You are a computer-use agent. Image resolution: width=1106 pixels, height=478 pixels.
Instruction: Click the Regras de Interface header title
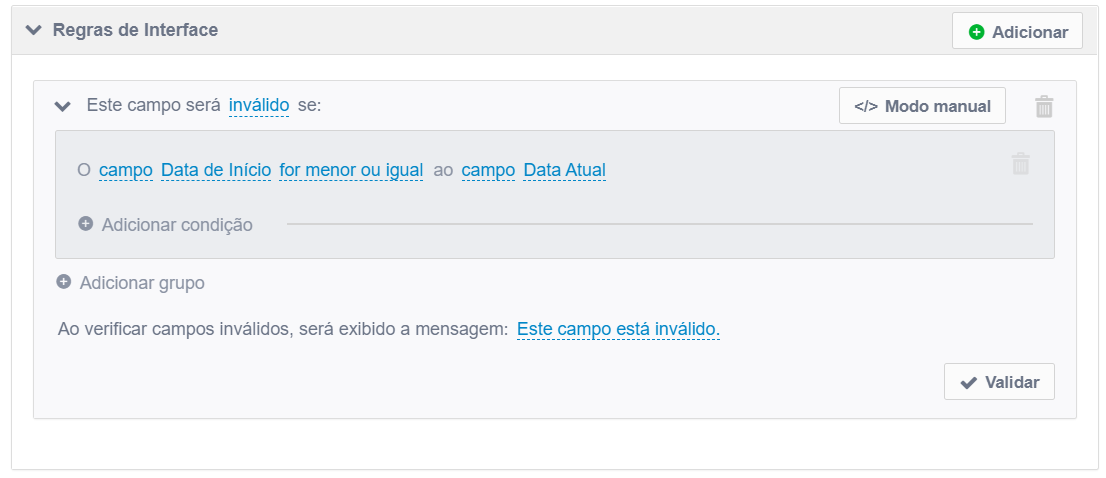click(135, 30)
